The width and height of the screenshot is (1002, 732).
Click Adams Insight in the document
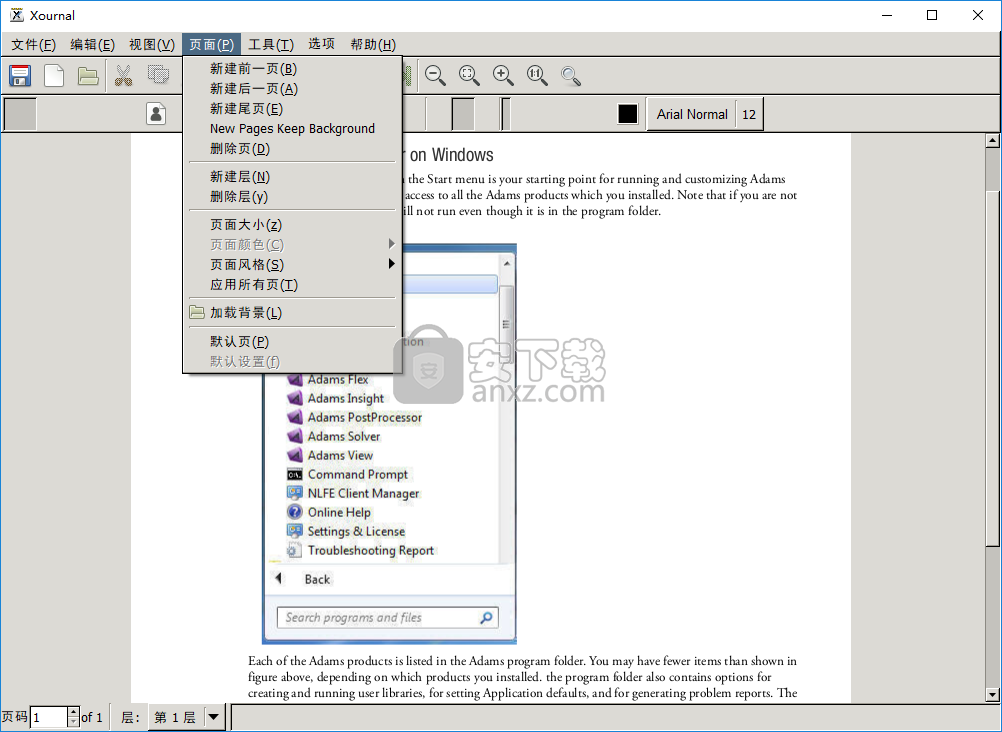[346, 398]
